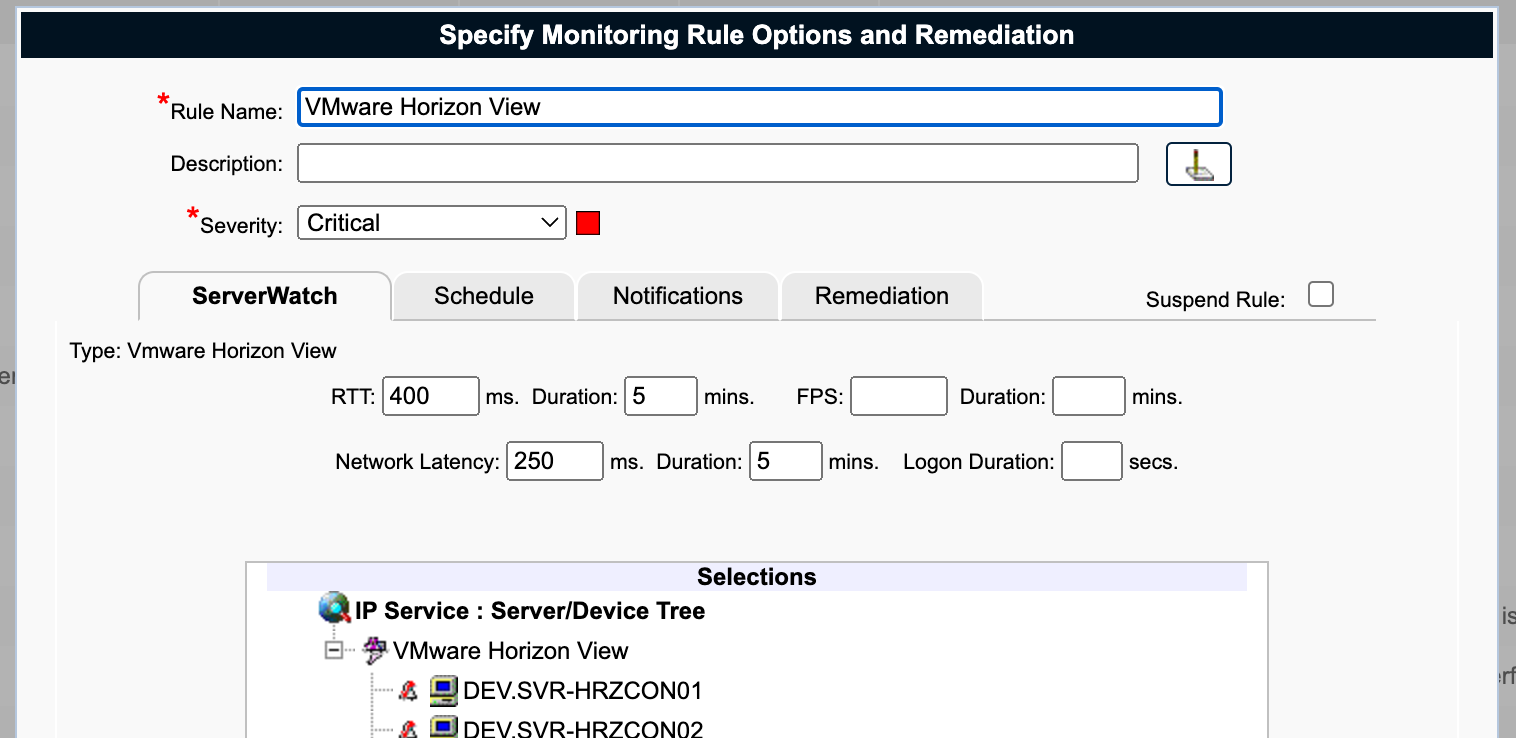Click the Network Latency Duration field
1516x738 pixels.
[x=786, y=461]
